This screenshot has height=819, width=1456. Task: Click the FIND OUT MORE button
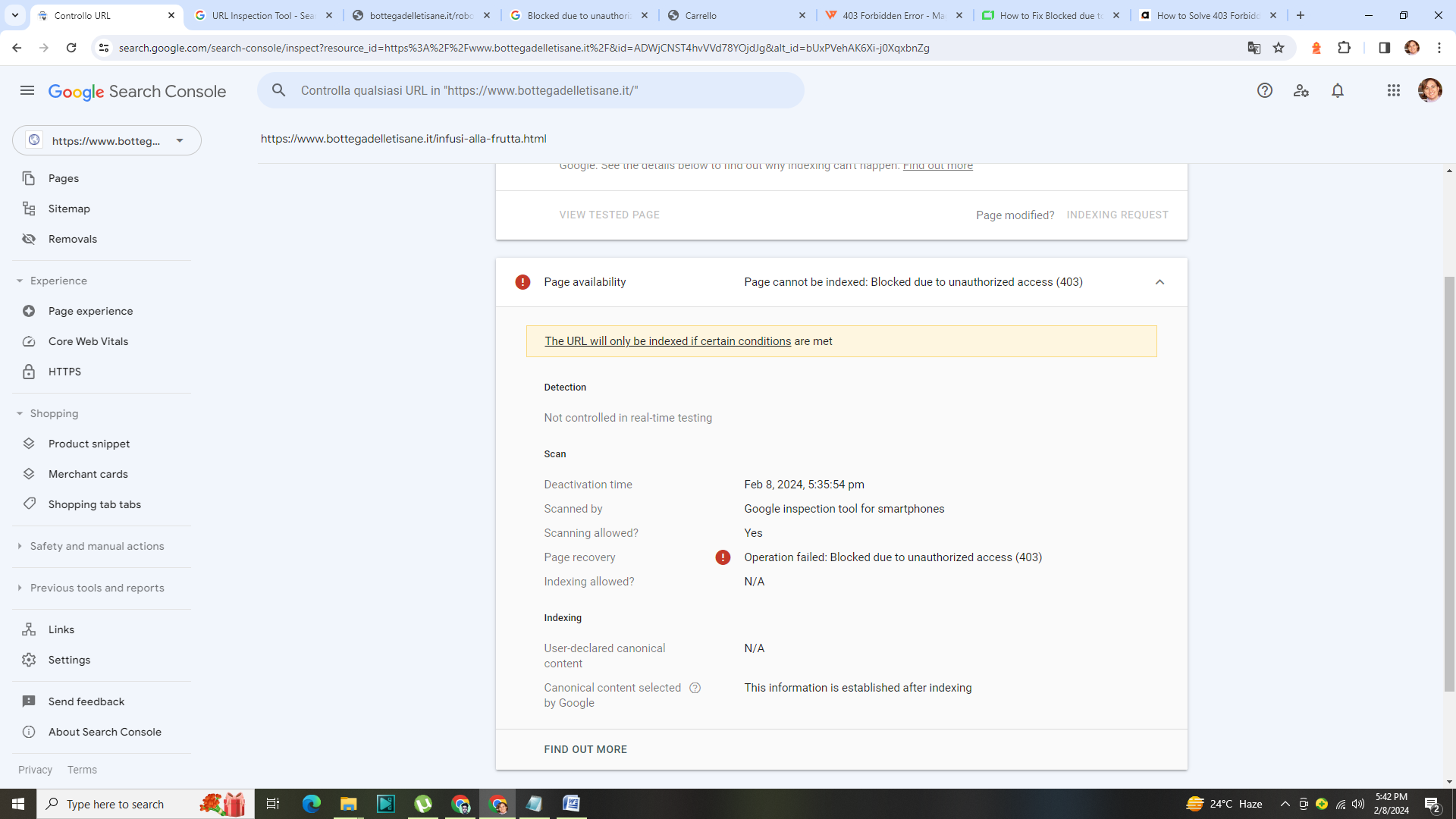[585, 749]
